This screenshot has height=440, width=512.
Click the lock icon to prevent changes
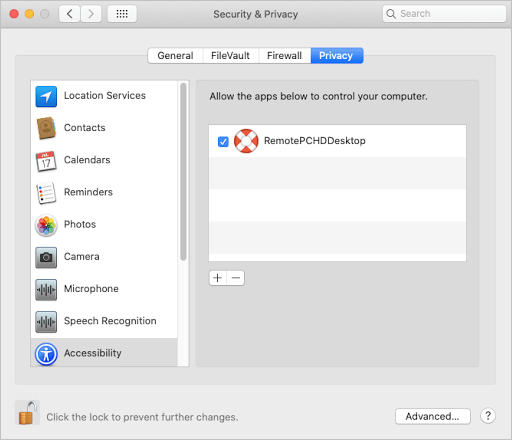[27, 413]
